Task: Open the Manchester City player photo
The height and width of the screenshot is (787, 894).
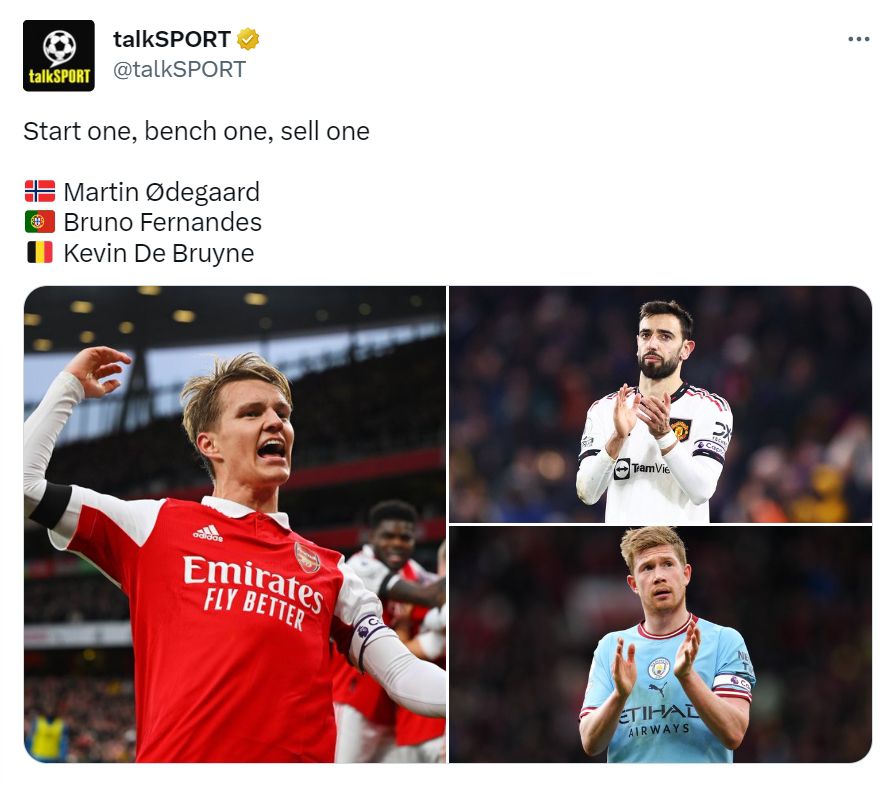Action: [x=661, y=644]
